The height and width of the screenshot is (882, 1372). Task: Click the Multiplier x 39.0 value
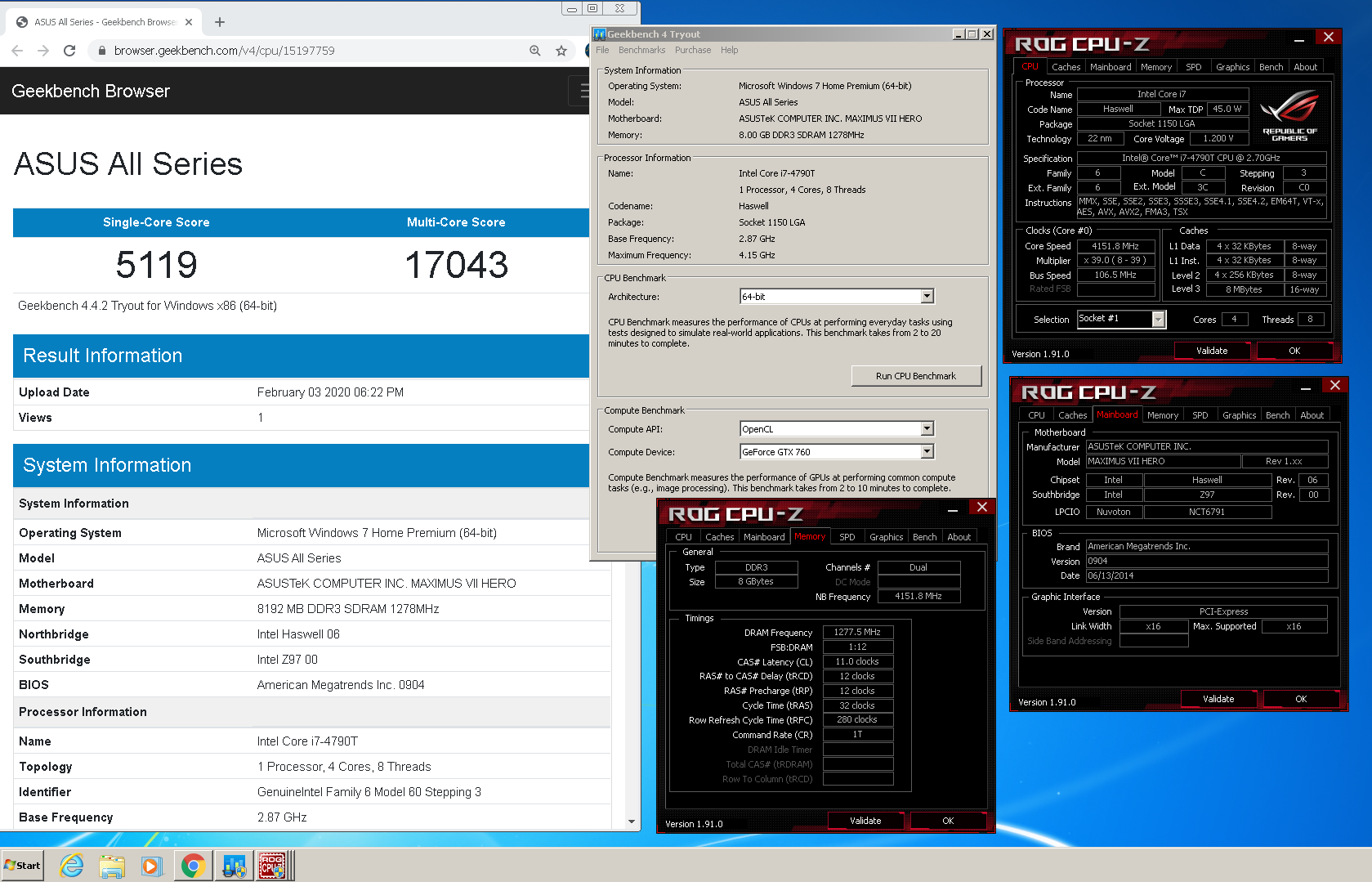[1115, 261]
